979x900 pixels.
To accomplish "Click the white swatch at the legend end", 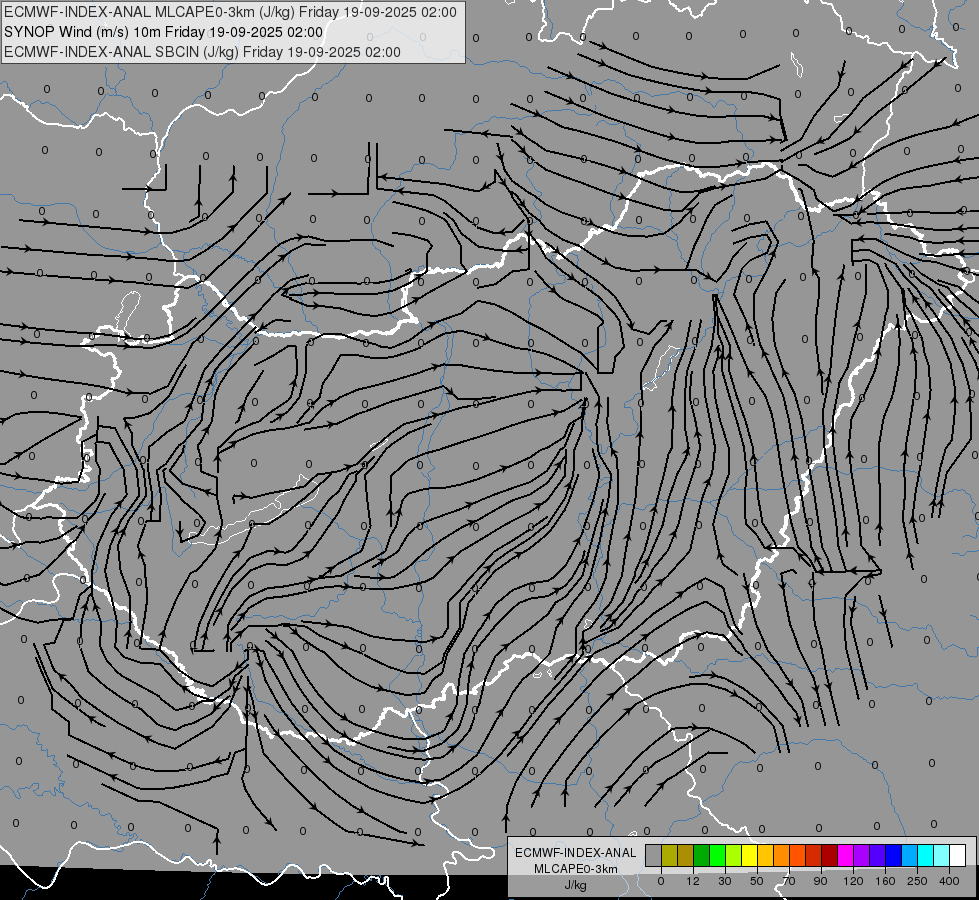I will point(958,855).
